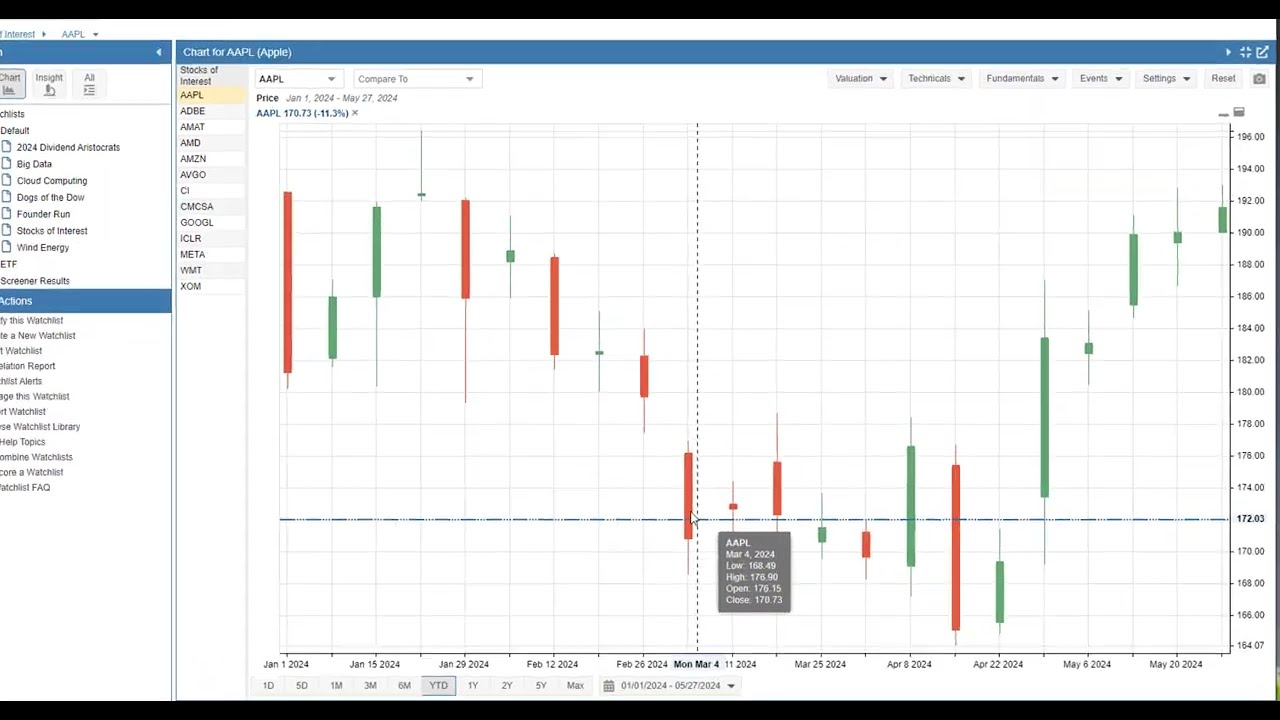Set chart range to 1M

coord(336,686)
